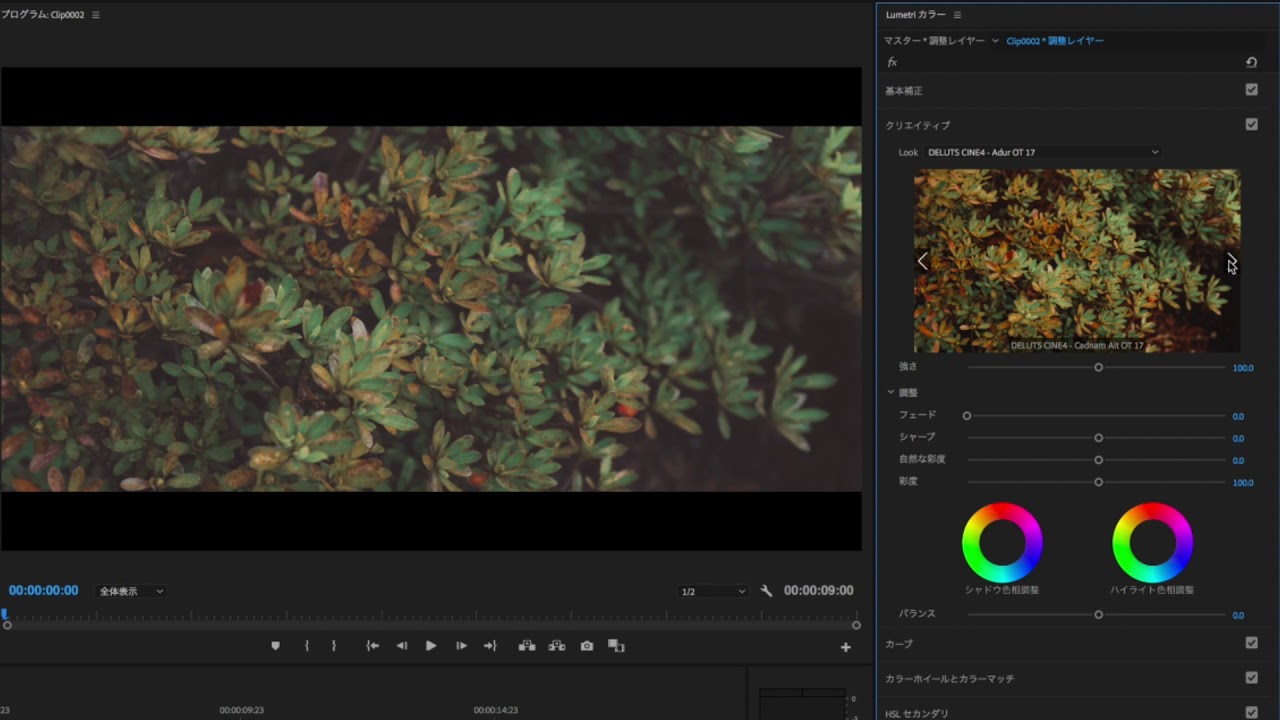Disable the クリエイティブ section checkbox

point(1251,125)
